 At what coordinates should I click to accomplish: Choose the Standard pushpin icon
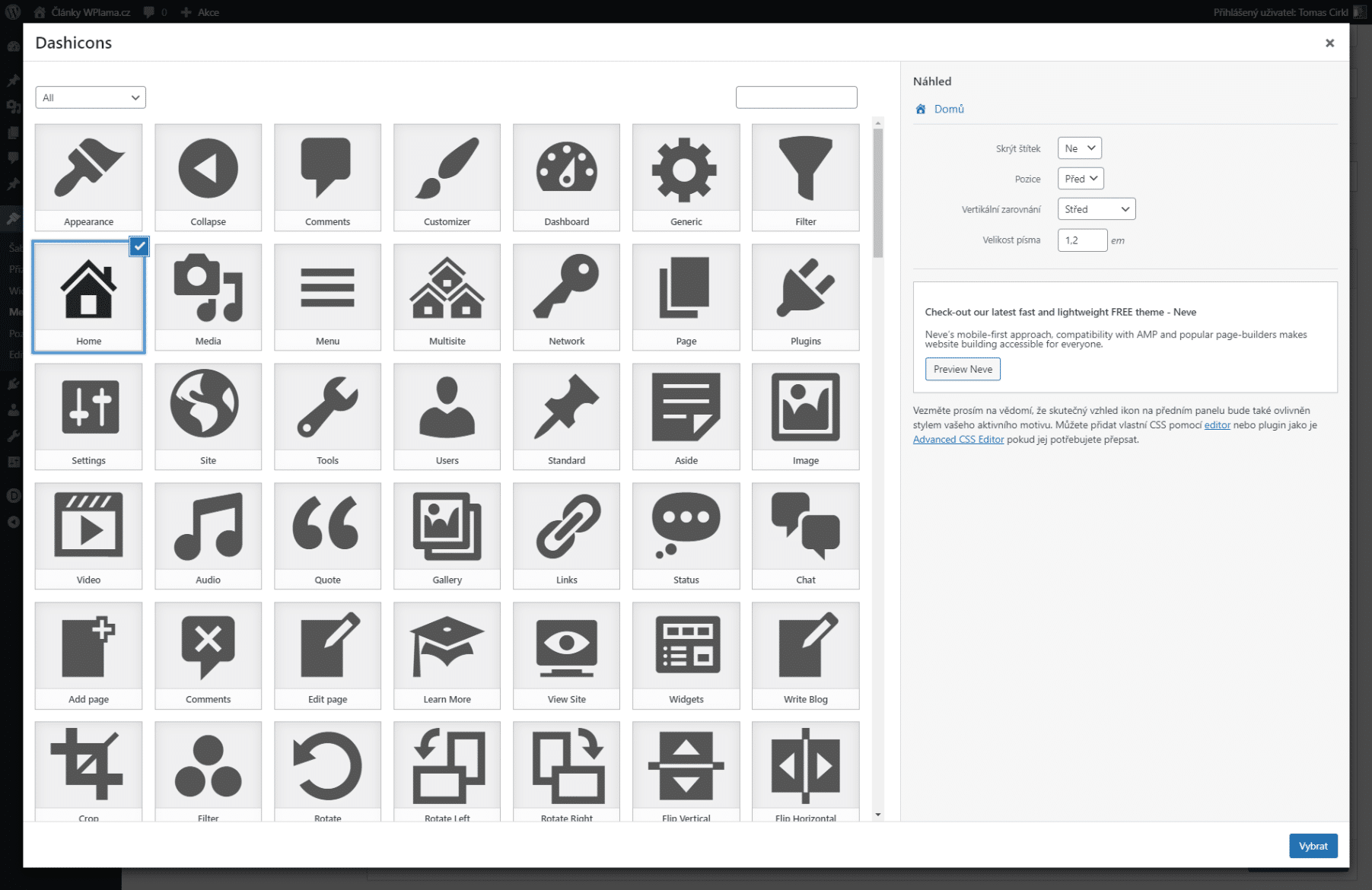[566, 416]
